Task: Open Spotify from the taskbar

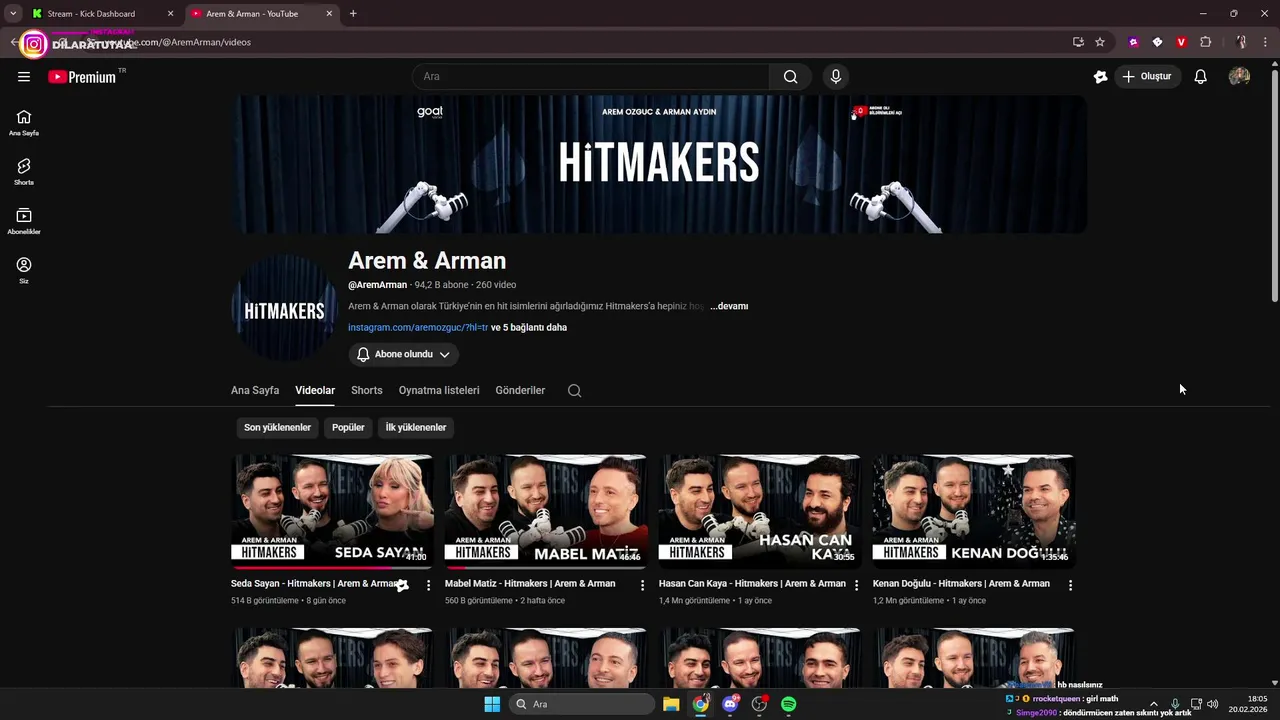Action: click(x=788, y=704)
